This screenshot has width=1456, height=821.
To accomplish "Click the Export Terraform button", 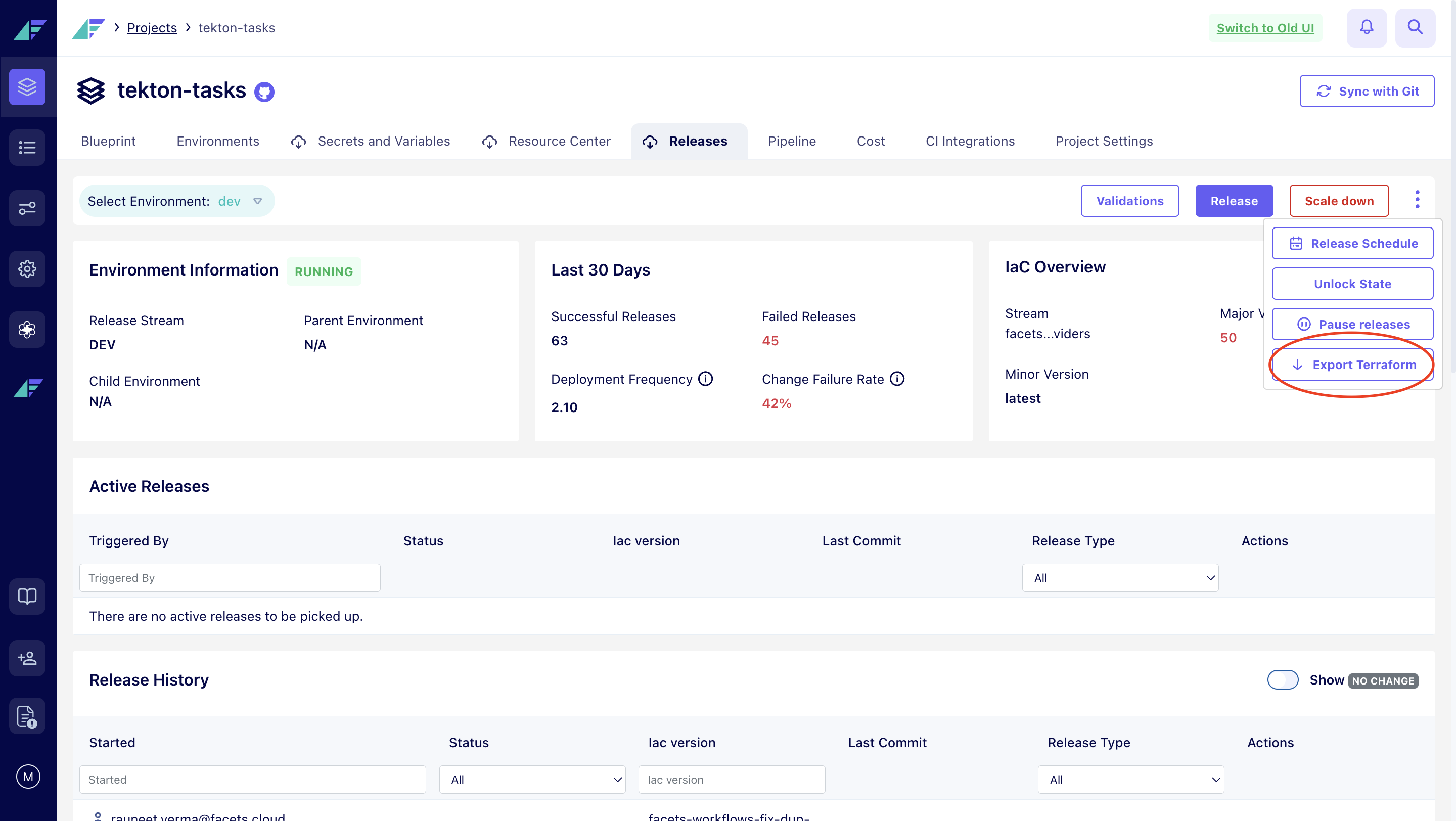I will pos(1352,364).
